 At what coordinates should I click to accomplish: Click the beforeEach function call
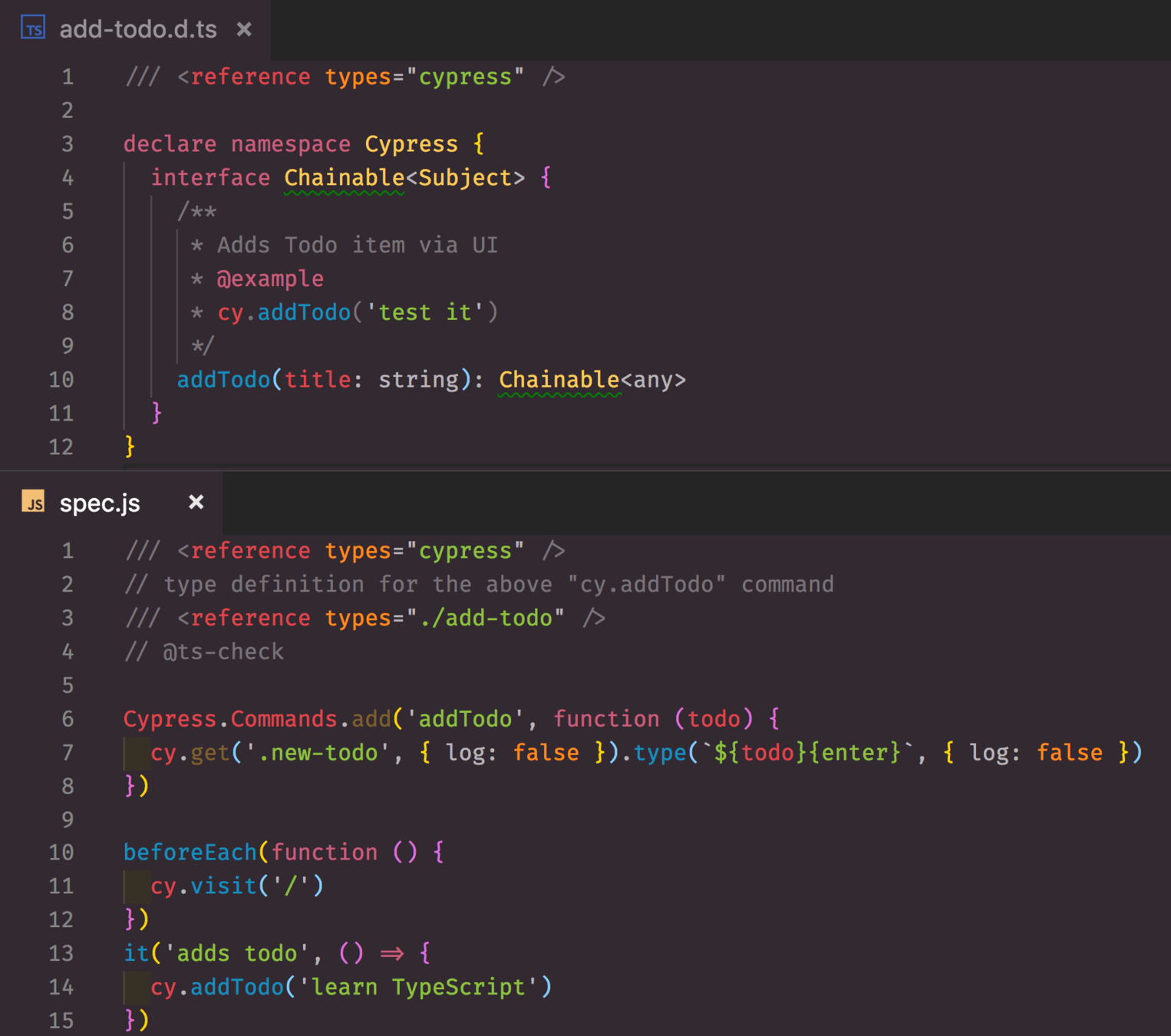pyautogui.click(x=190, y=853)
